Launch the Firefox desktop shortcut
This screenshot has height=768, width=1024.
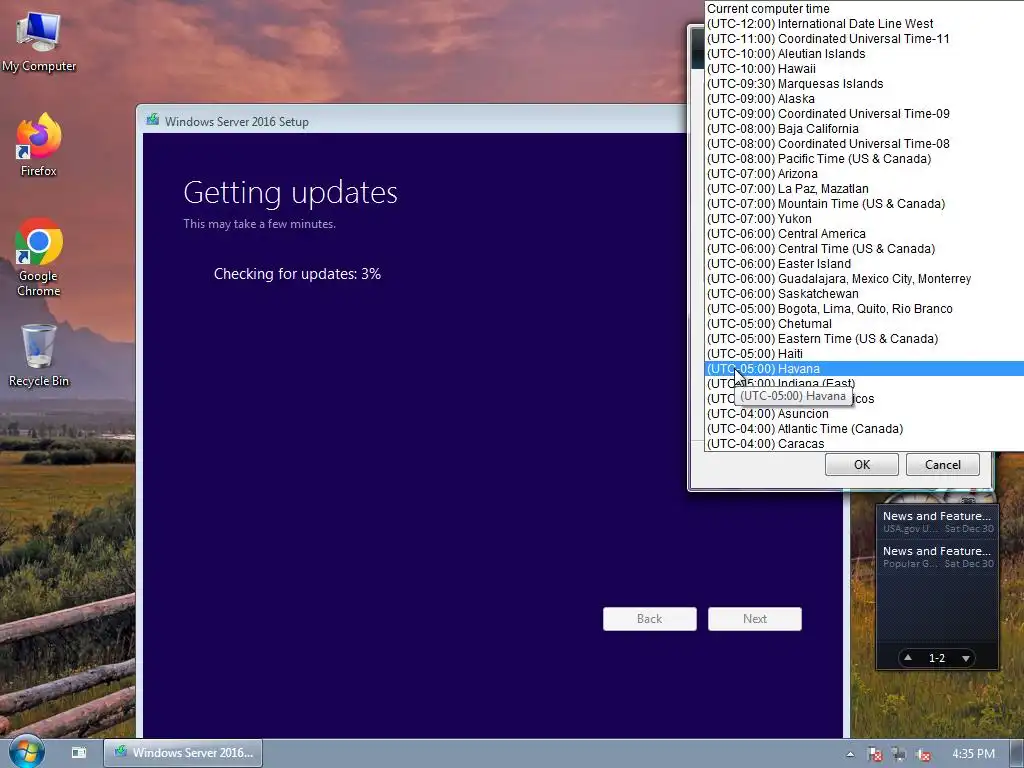[39, 145]
